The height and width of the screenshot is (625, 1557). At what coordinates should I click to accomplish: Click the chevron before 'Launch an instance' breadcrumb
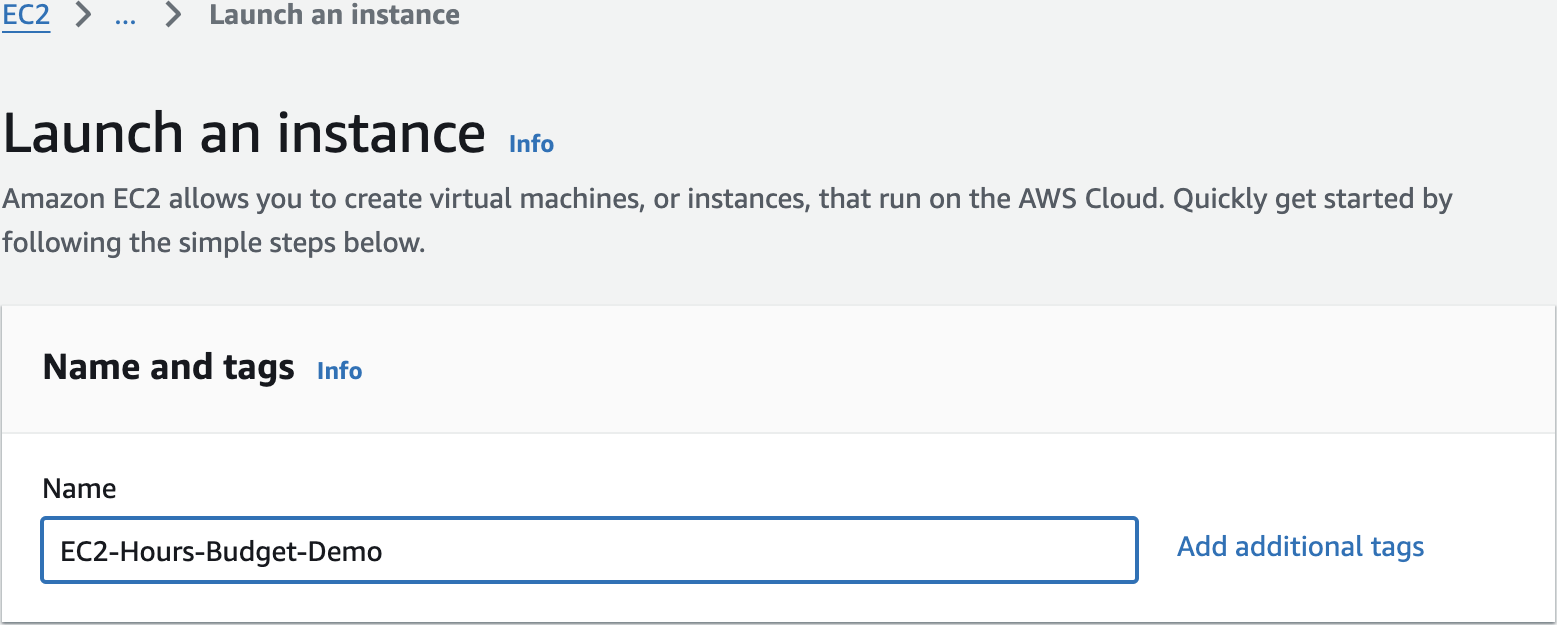click(x=175, y=16)
